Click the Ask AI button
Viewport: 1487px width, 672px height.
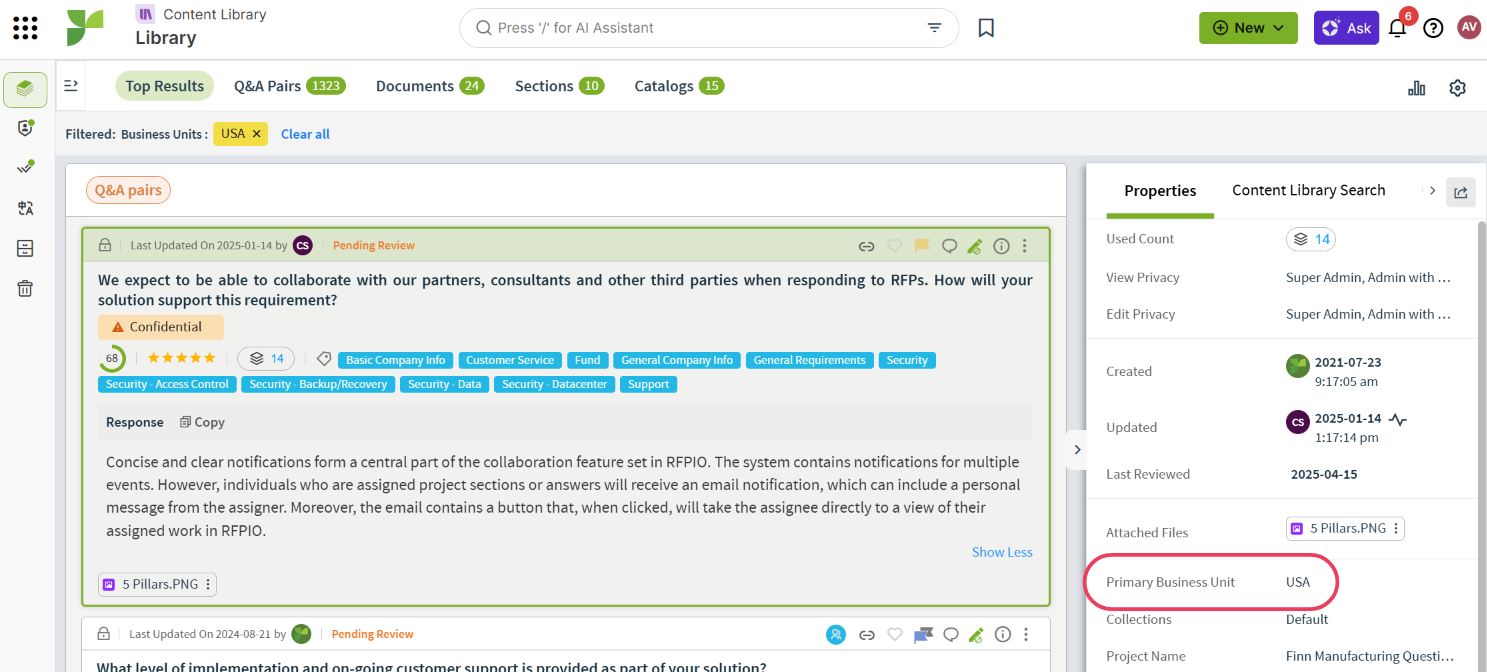(1346, 28)
